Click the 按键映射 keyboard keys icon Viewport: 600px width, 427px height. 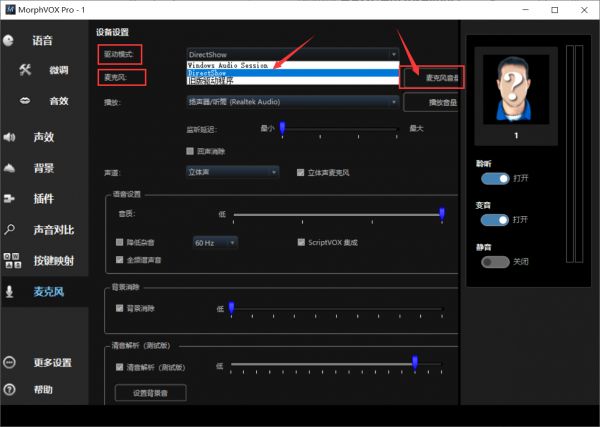pyautogui.click(x=12, y=261)
